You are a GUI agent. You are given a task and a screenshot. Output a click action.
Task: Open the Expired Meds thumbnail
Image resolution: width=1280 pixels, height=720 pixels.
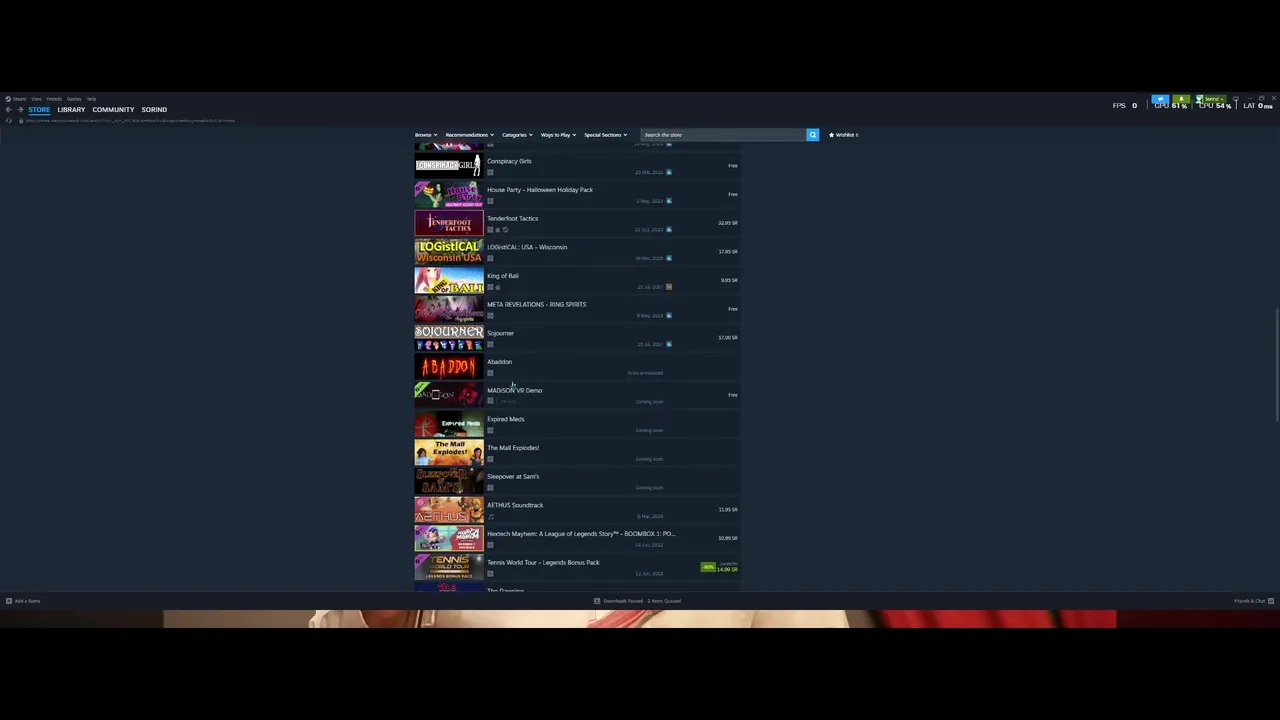[449, 424]
